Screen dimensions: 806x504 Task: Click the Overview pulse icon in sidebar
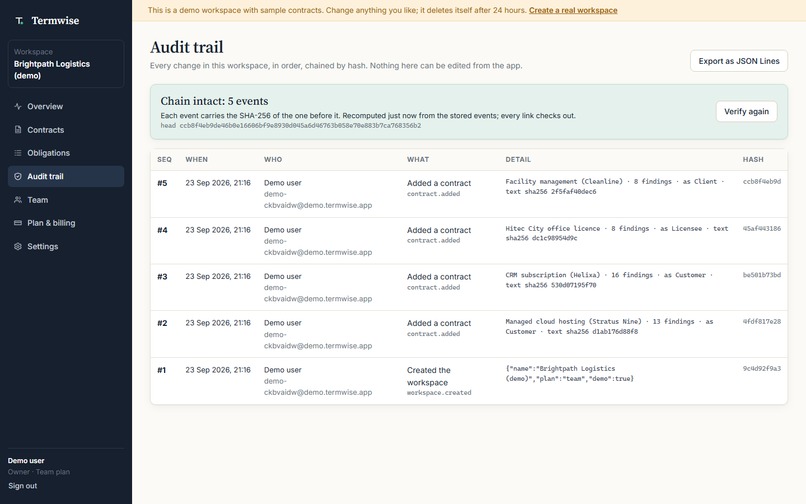click(18, 106)
